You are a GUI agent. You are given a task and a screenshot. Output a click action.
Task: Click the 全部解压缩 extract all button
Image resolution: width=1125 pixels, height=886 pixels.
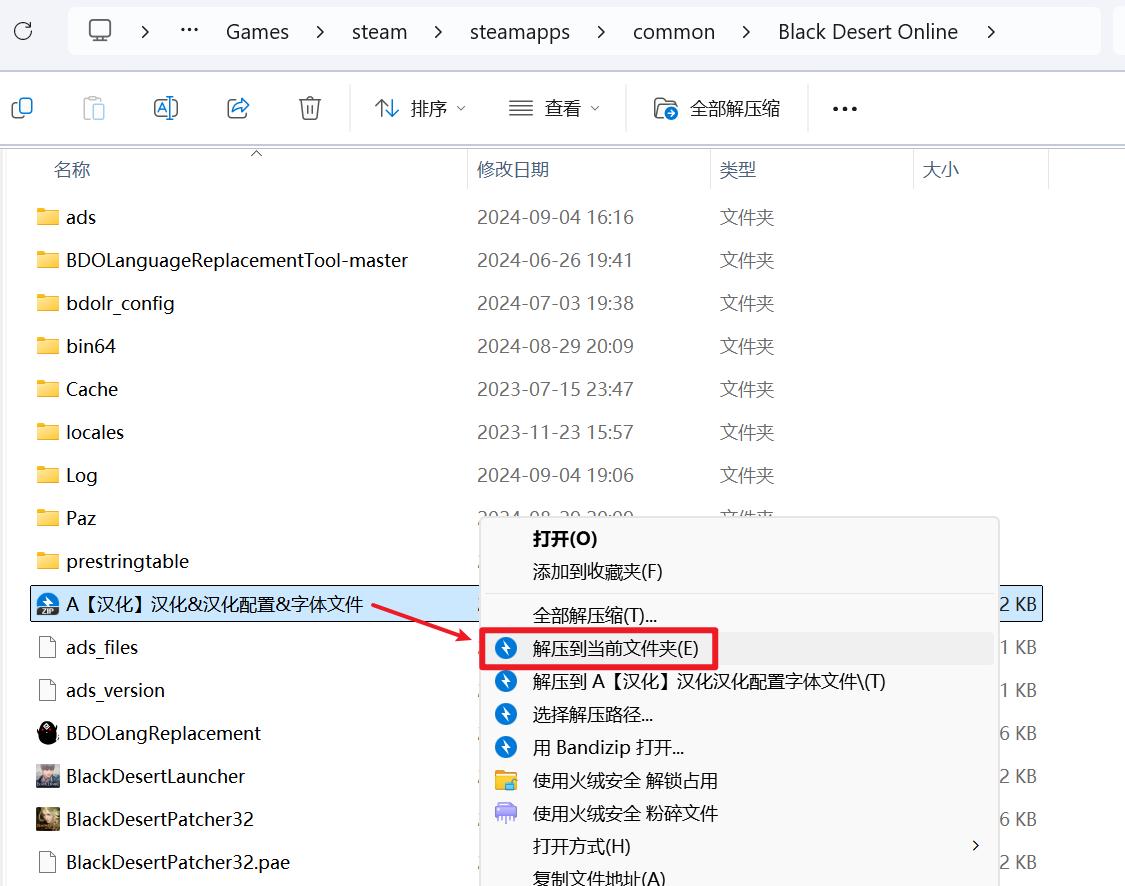[717, 108]
